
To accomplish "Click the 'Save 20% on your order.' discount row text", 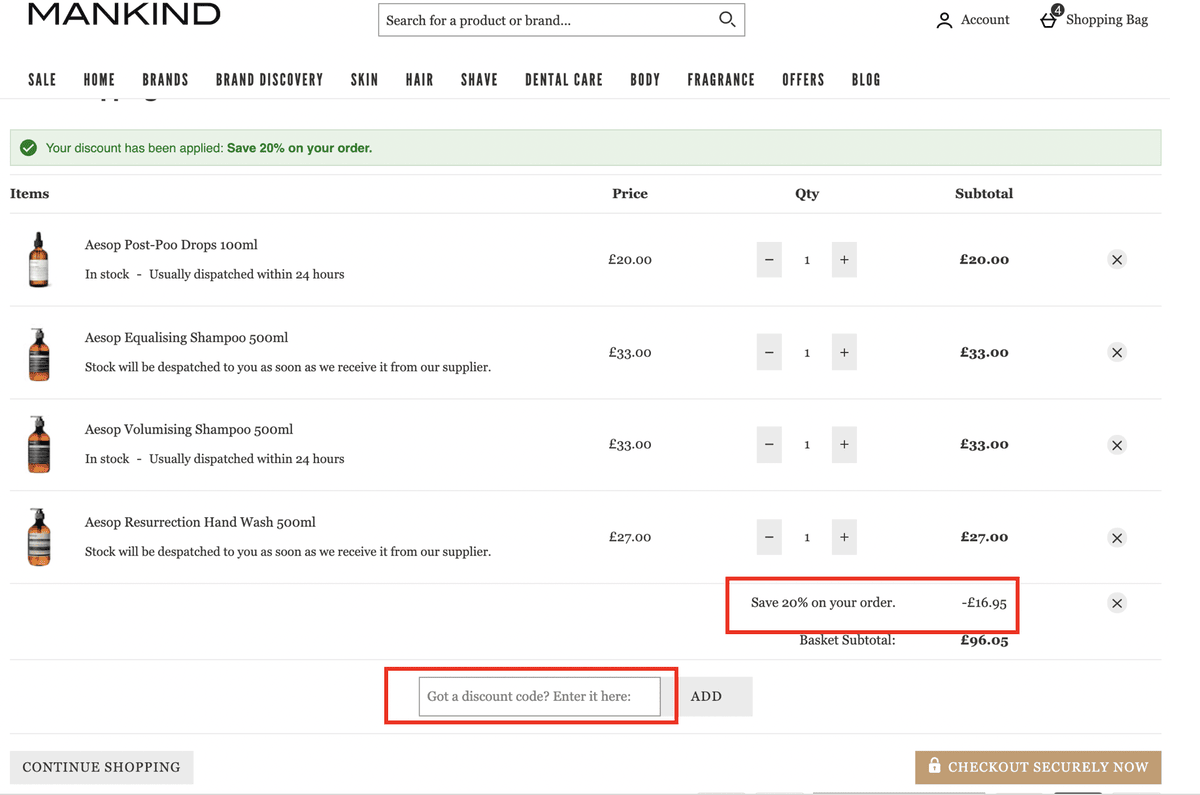I will click(x=823, y=603).
